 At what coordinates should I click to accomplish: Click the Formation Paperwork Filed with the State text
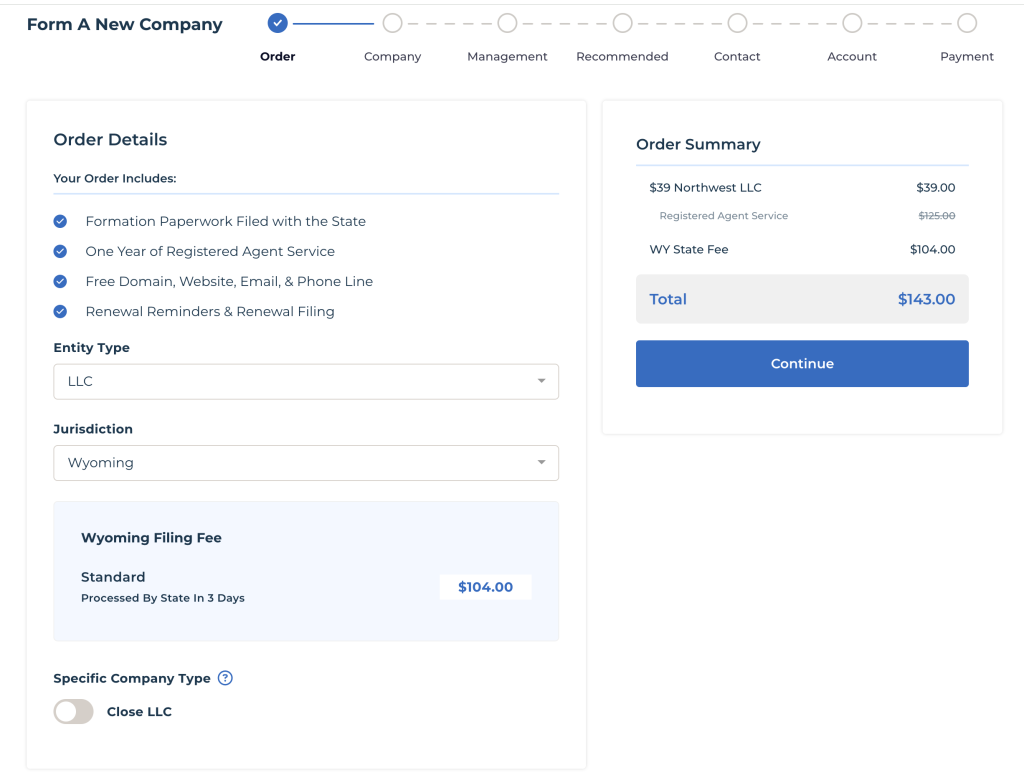pyautogui.click(x=225, y=221)
